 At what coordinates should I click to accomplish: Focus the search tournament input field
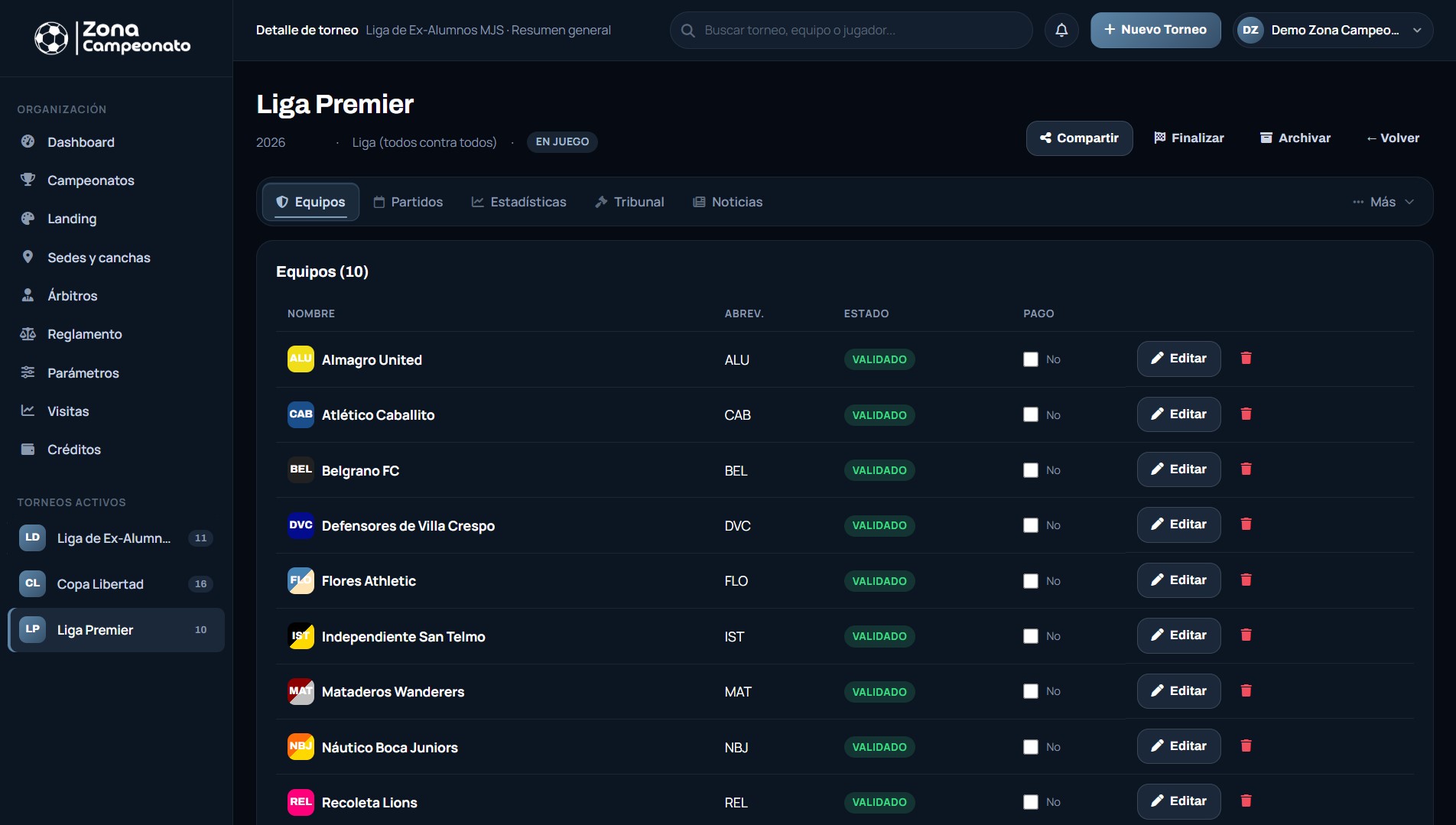[x=851, y=31]
